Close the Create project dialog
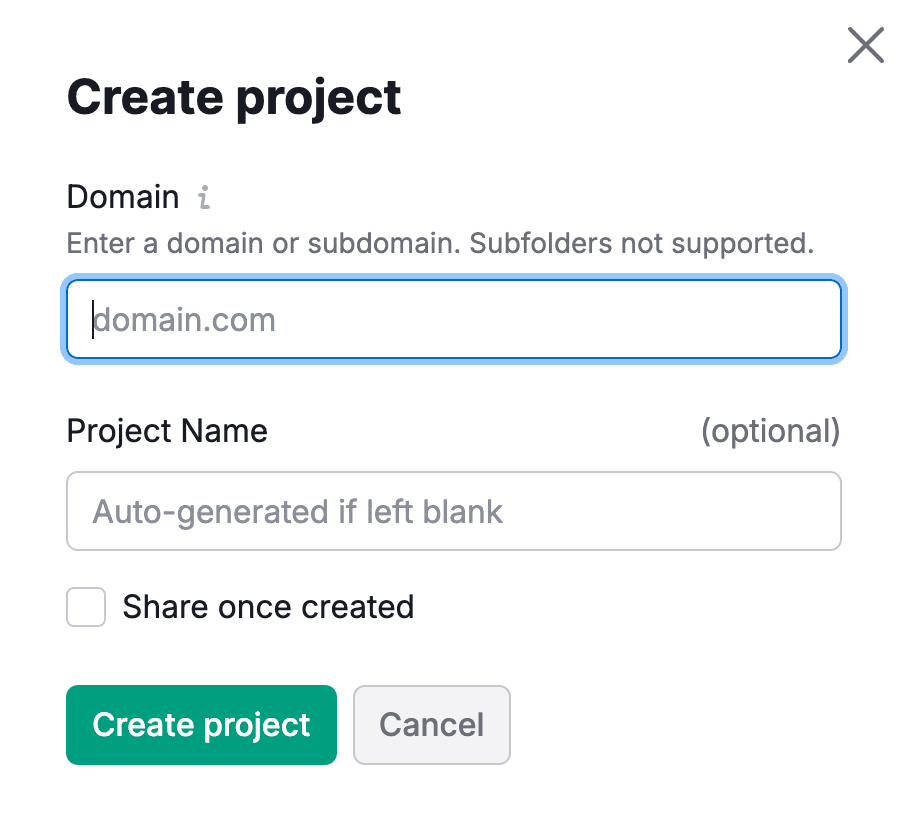 click(865, 46)
